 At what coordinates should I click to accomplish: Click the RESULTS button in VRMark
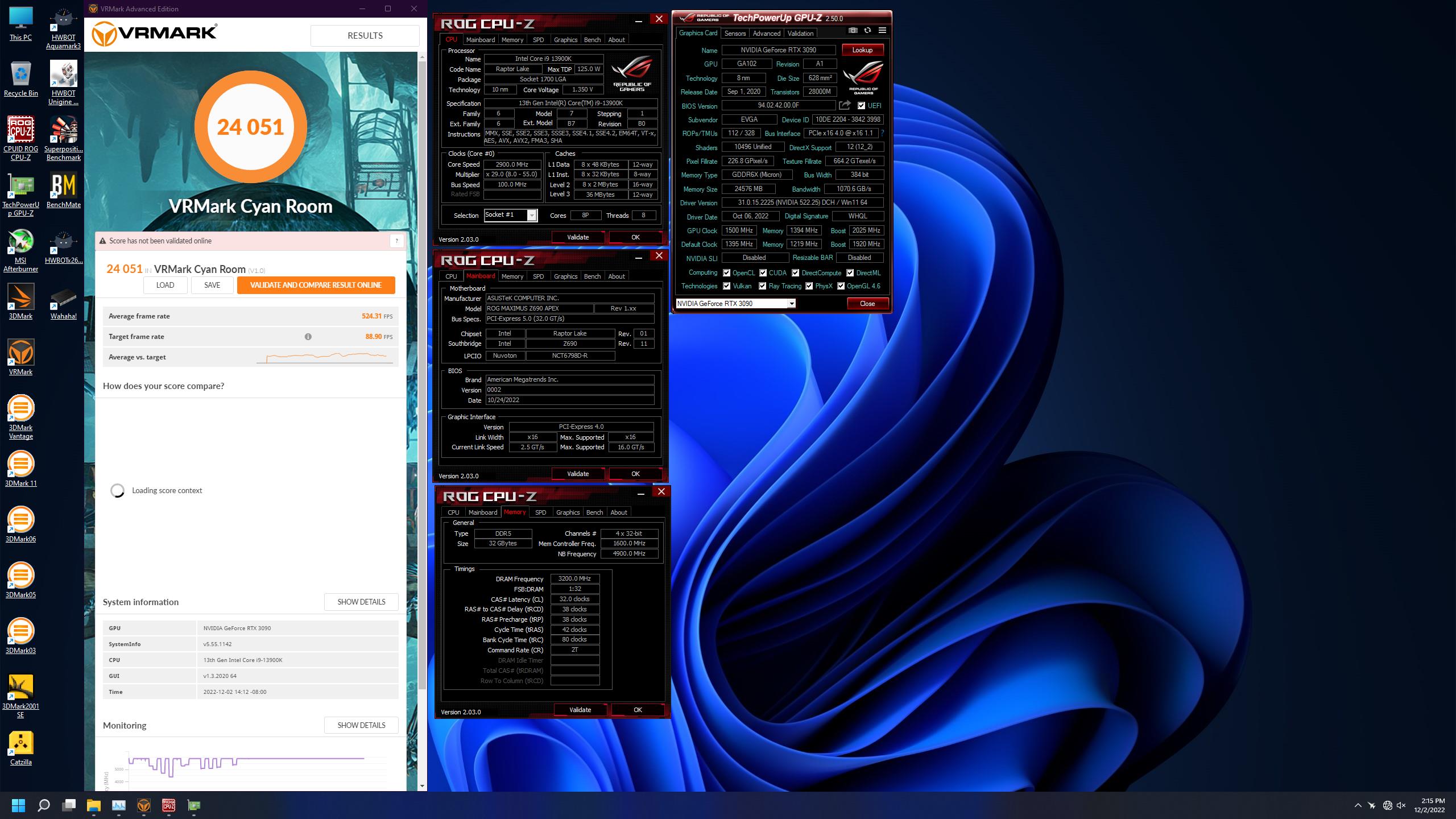pos(365,35)
